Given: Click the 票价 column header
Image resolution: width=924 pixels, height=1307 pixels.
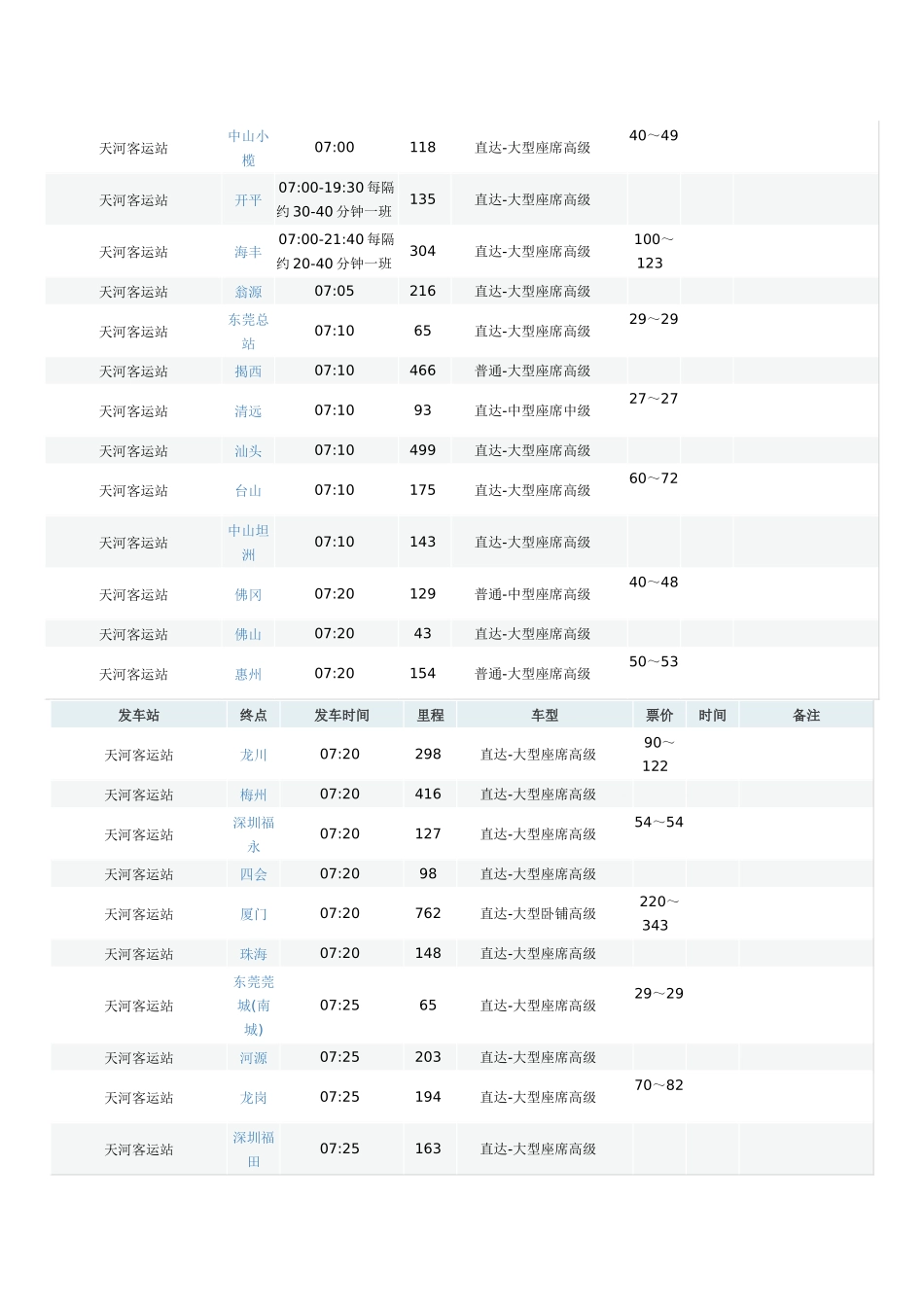Looking at the screenshot, I should [x=659, y=716].
